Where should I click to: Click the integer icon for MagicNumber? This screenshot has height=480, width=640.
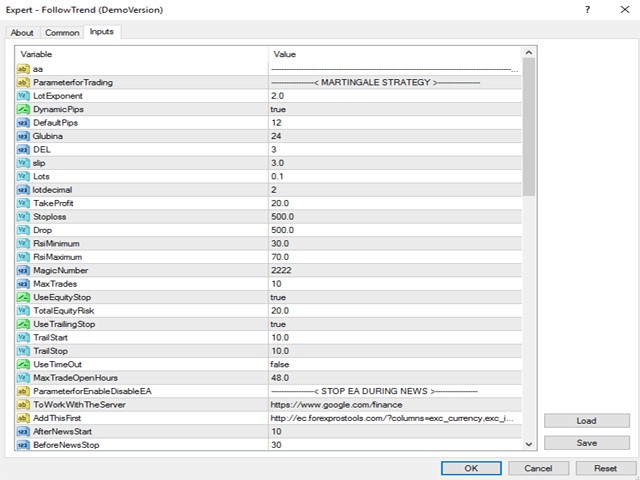pos(23,271)
